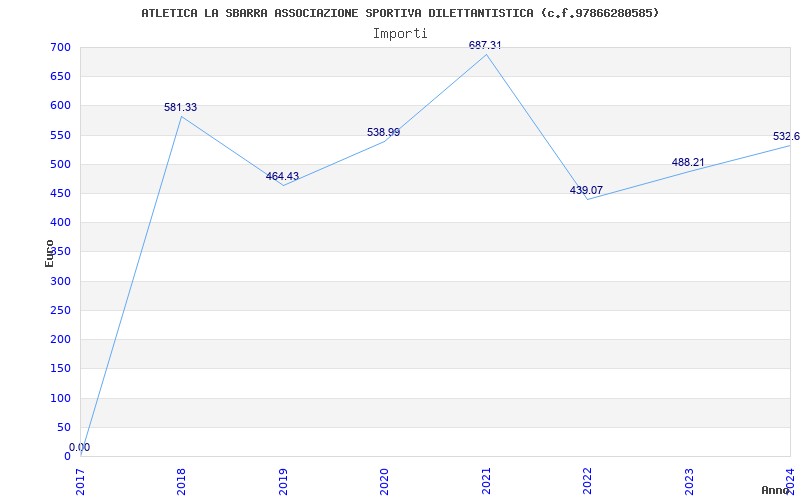
Task: Select the 2023 x-axis label
Action: coord(689,482)
